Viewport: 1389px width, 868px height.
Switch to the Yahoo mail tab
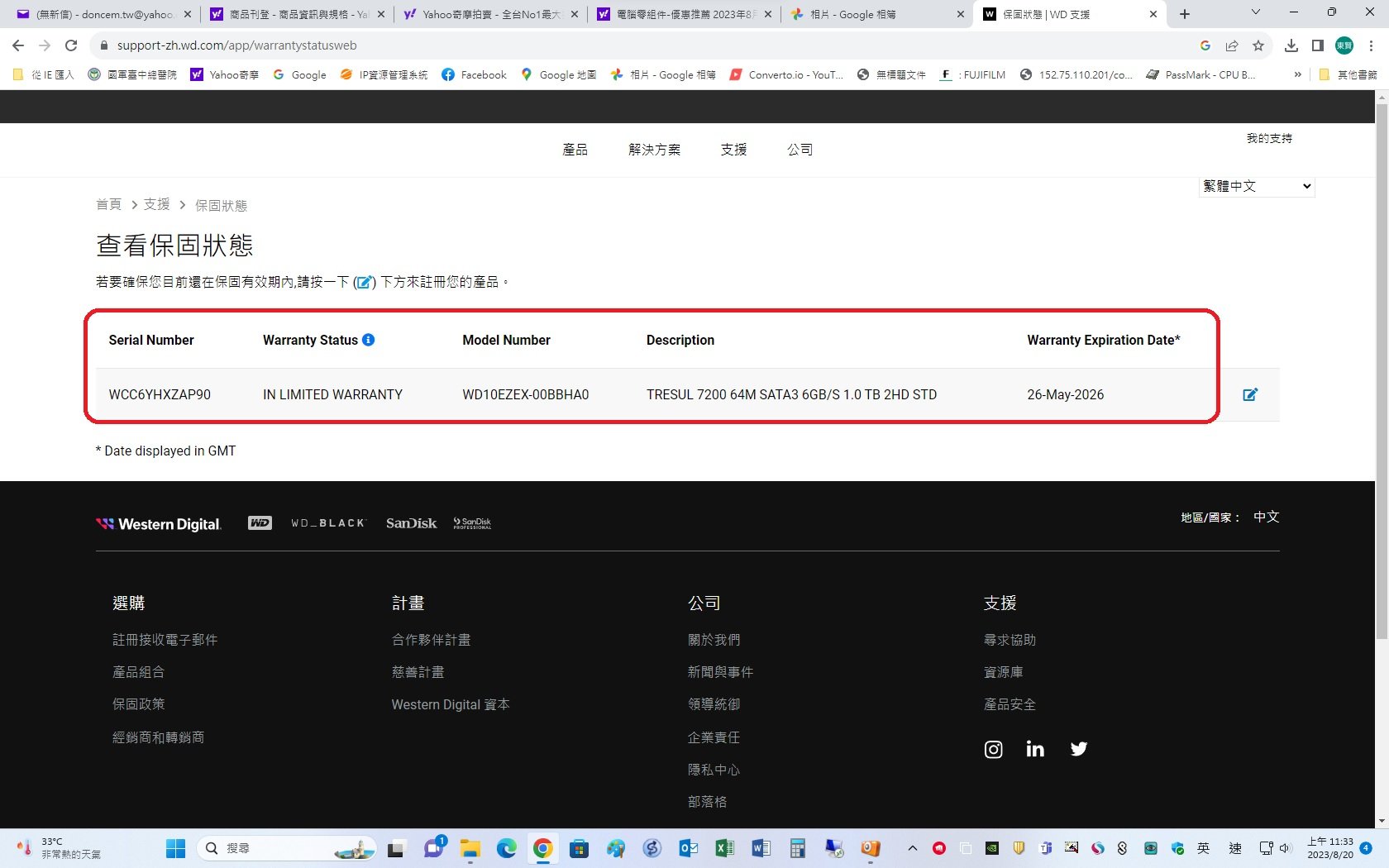tap(103, 14)
